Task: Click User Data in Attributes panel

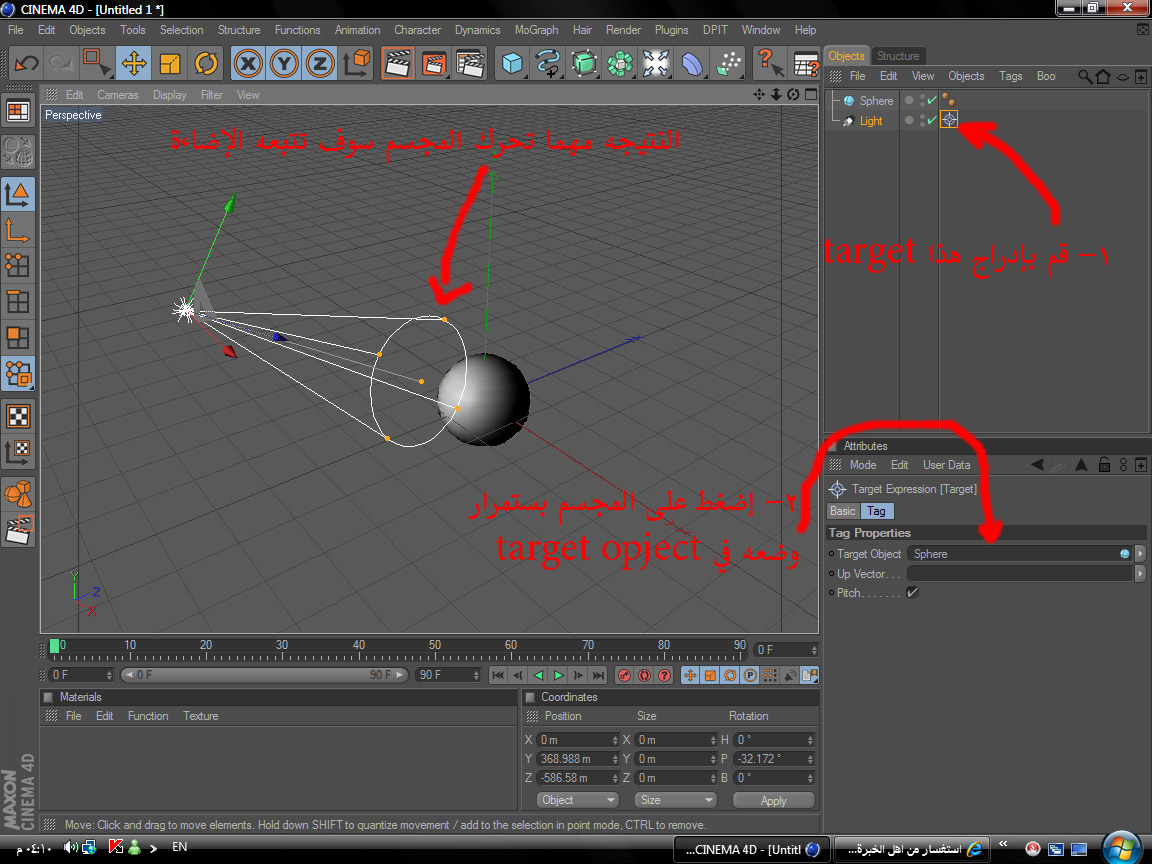Action: [x=946, y=465]
